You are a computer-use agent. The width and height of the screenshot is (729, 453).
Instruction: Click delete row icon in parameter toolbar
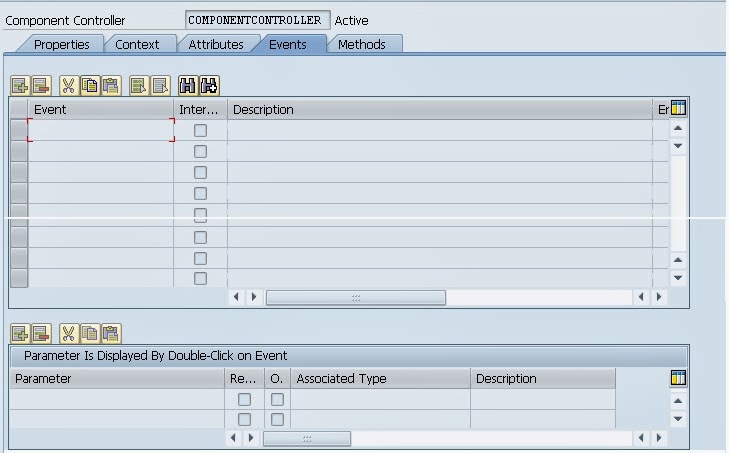pyautogui.click(x=41, y=333)
